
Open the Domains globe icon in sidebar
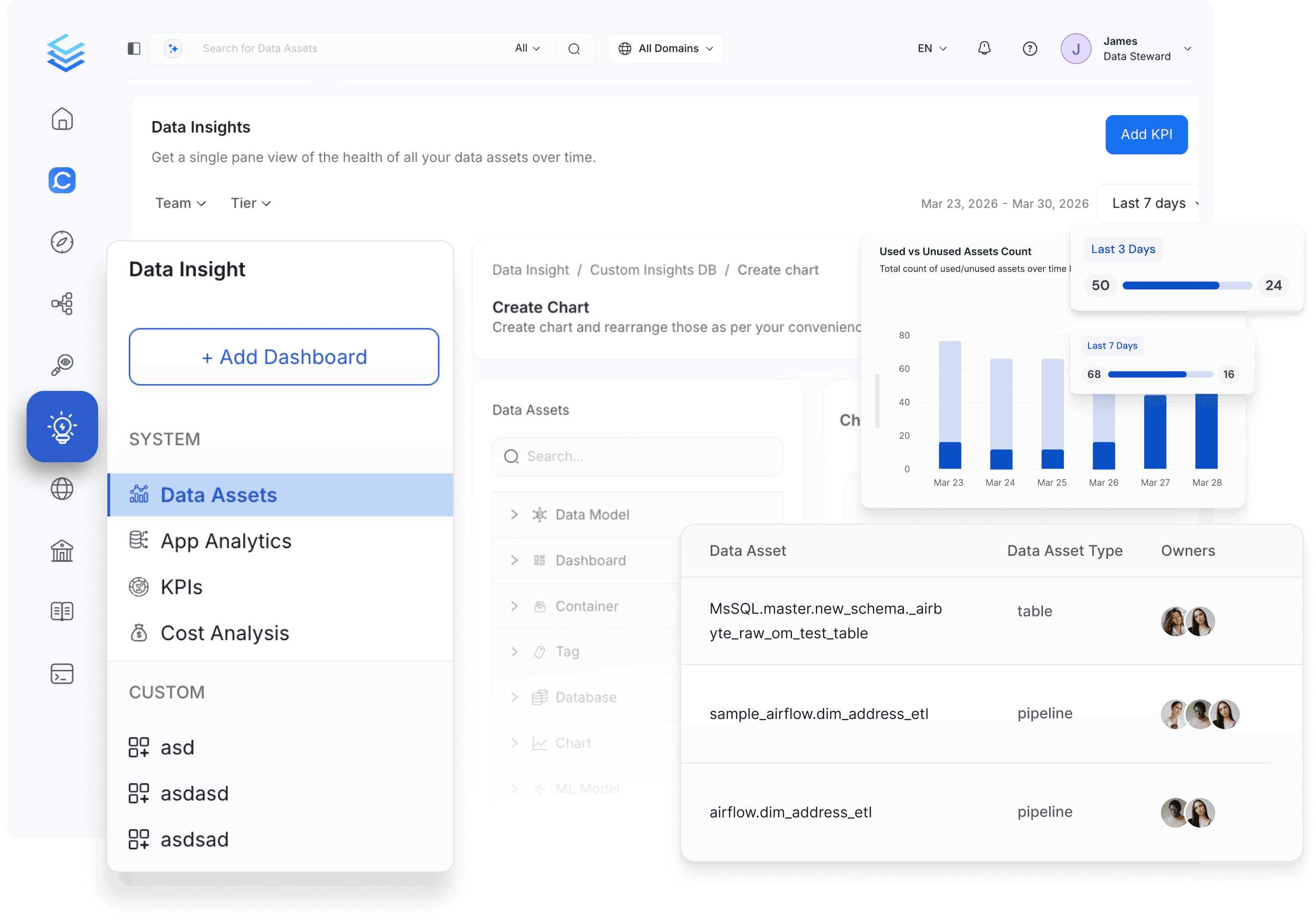[x=62, y=488]
